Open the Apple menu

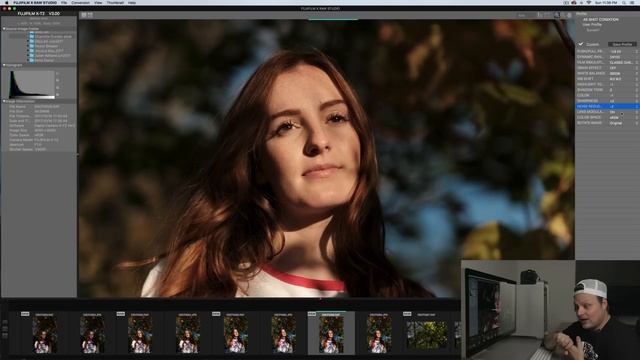tap(7, 2)
